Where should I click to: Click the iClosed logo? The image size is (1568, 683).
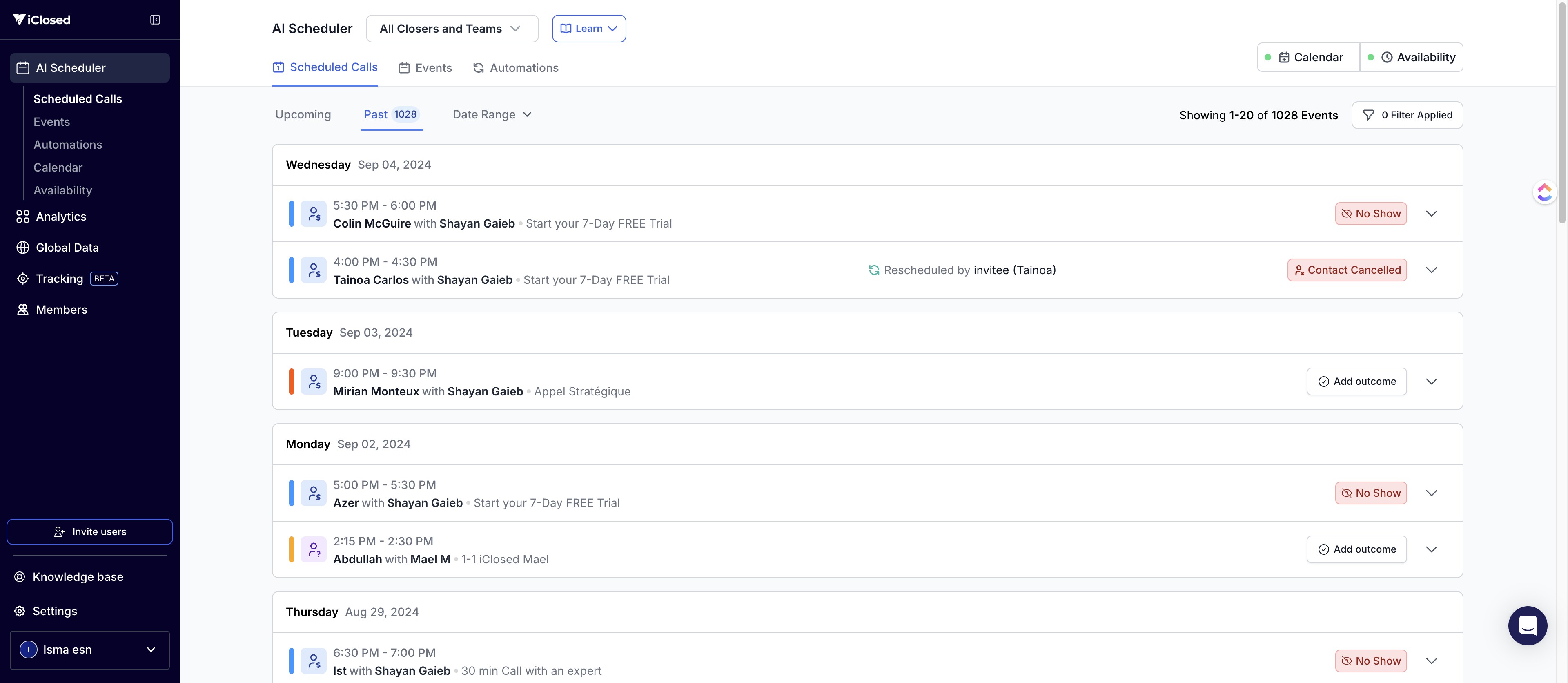pos(42,20)
